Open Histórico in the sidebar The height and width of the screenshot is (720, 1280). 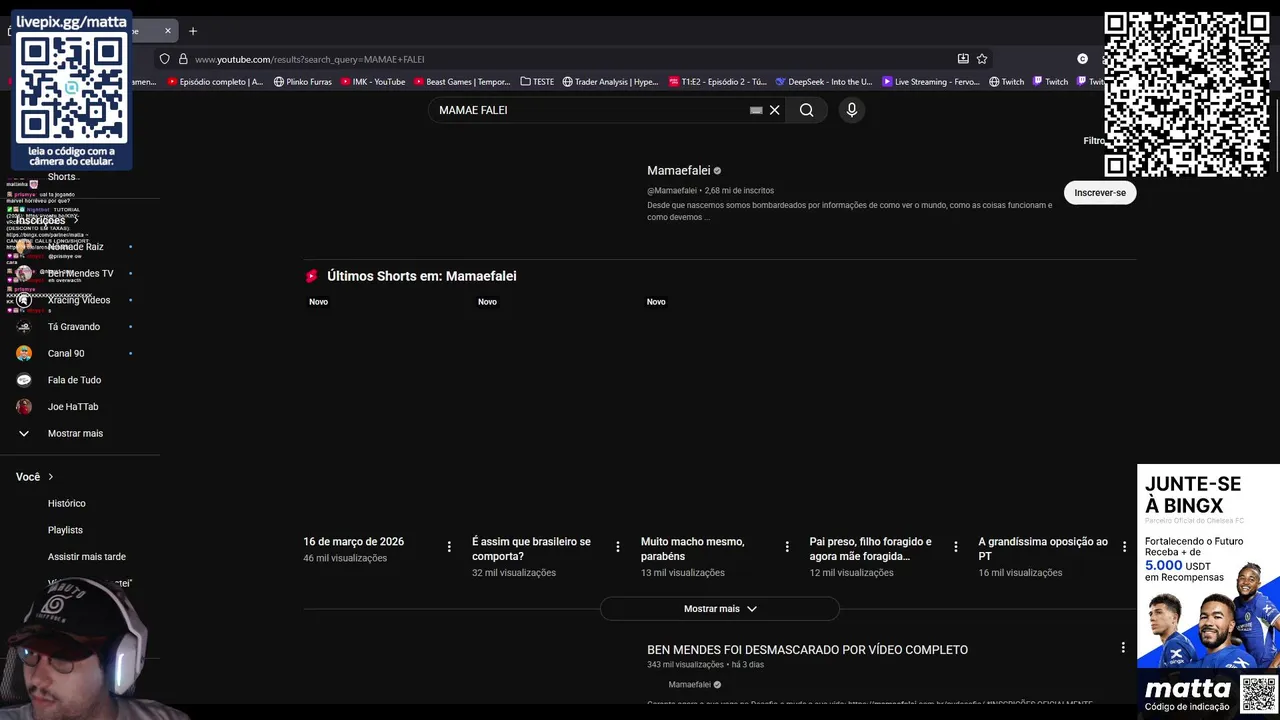point(67,504)
